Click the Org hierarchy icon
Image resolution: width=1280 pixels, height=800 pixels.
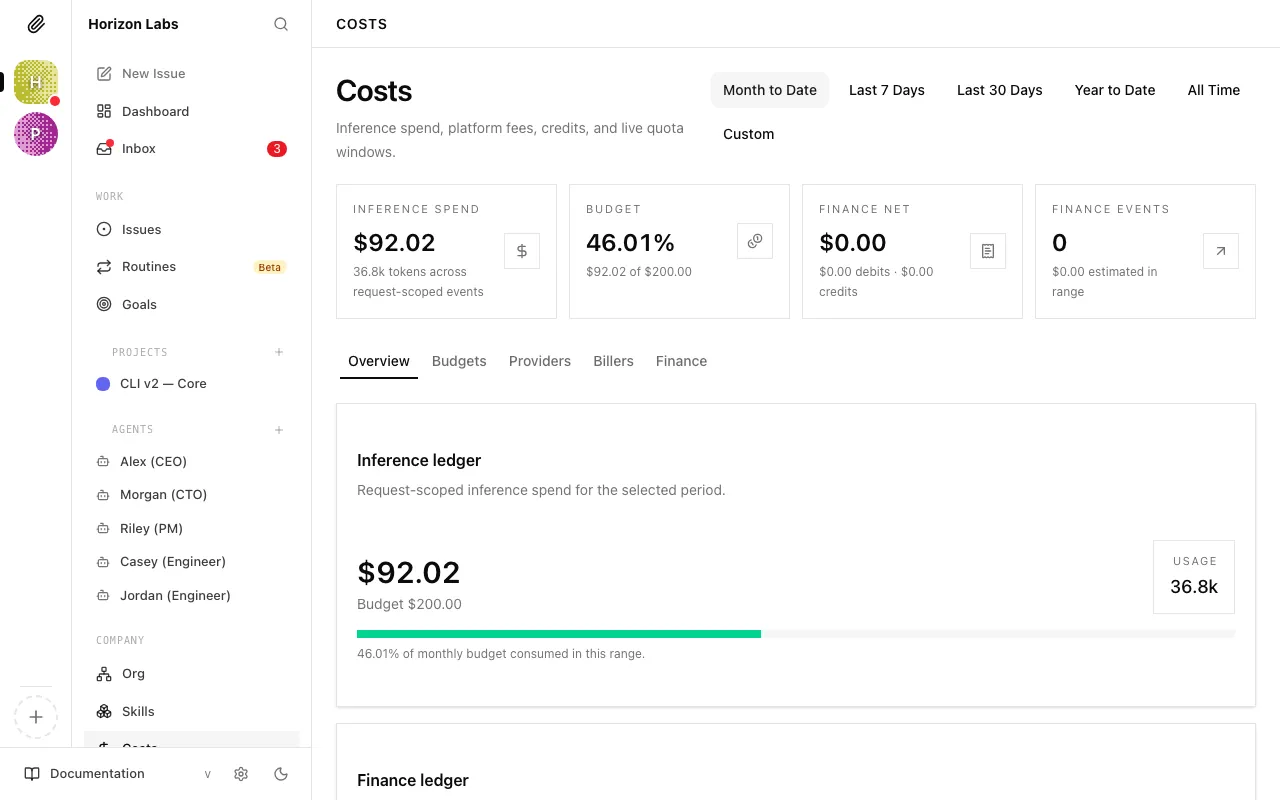(104, 674)
